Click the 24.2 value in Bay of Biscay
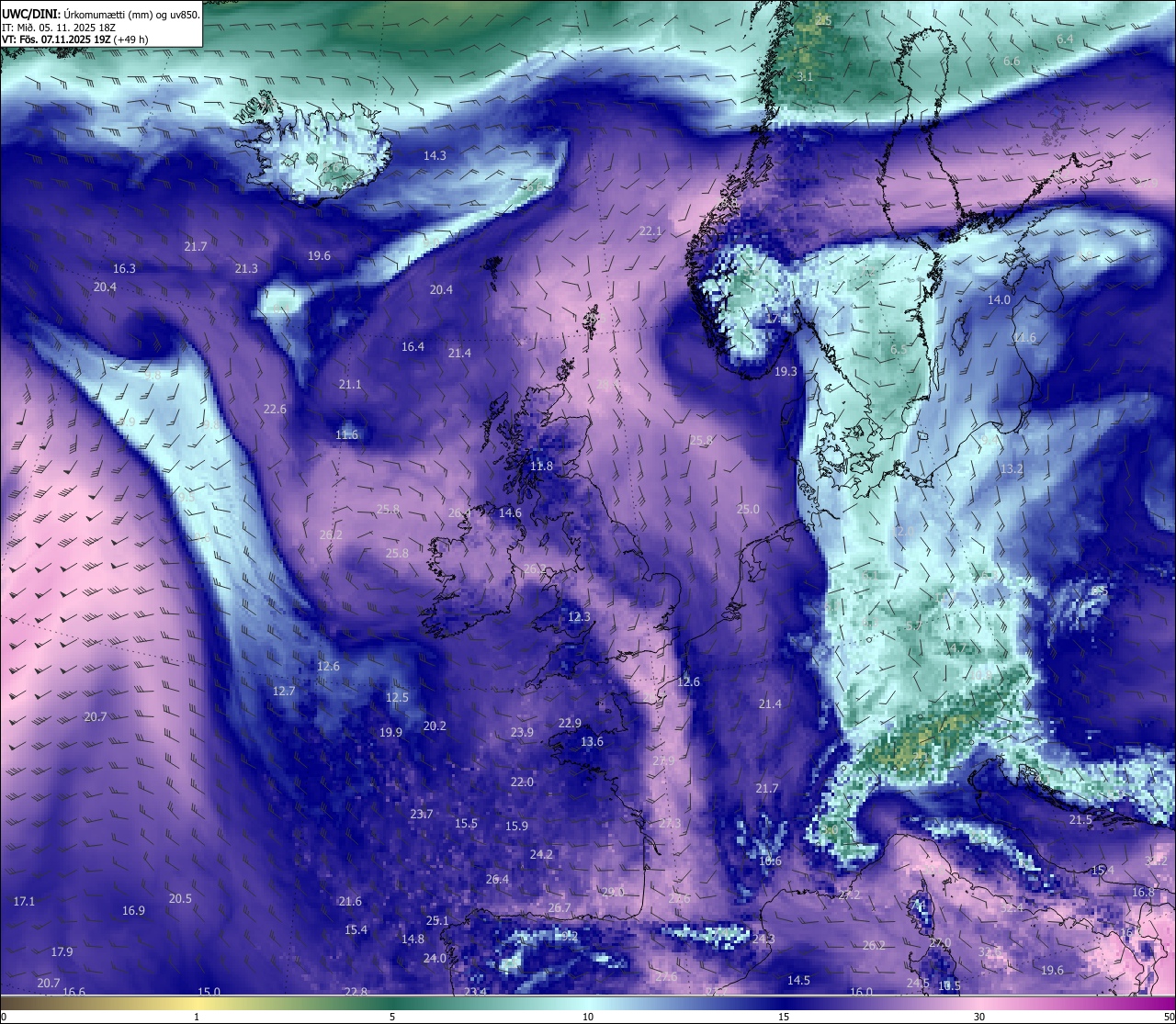Viewport: 1176px width, 1024px height. (541, 855)
